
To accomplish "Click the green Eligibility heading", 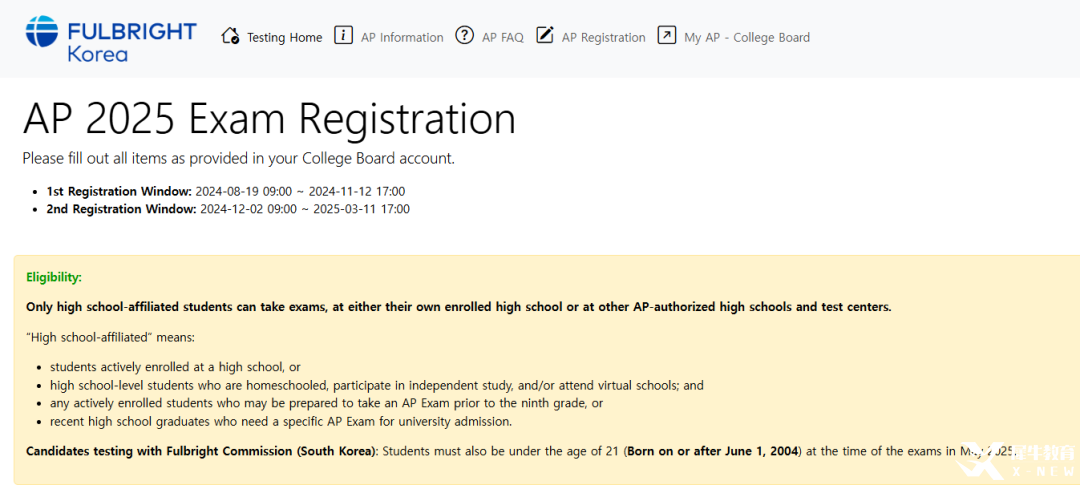I will 54,278.
